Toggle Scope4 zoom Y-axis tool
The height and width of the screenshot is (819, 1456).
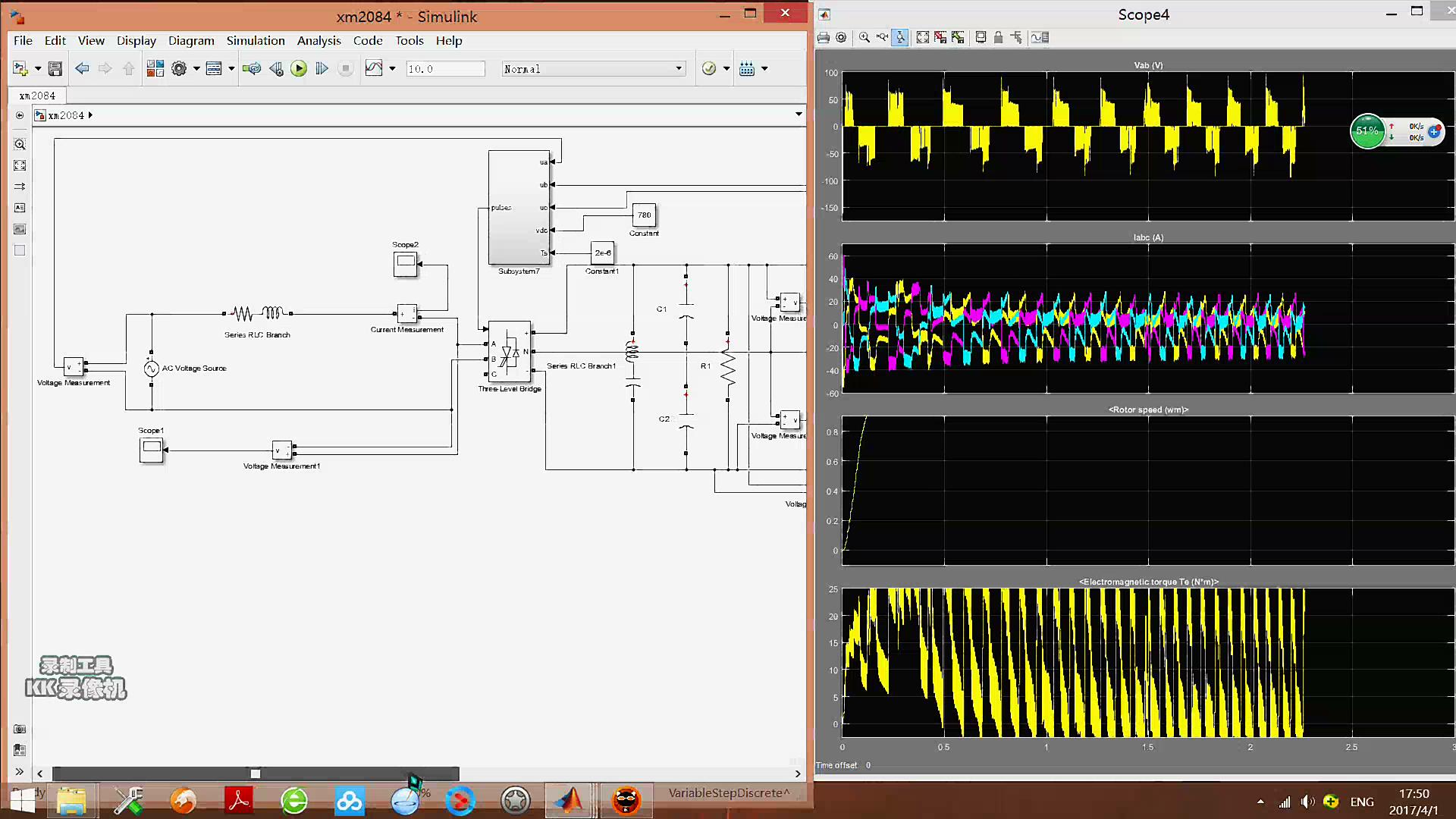[900, 37]
